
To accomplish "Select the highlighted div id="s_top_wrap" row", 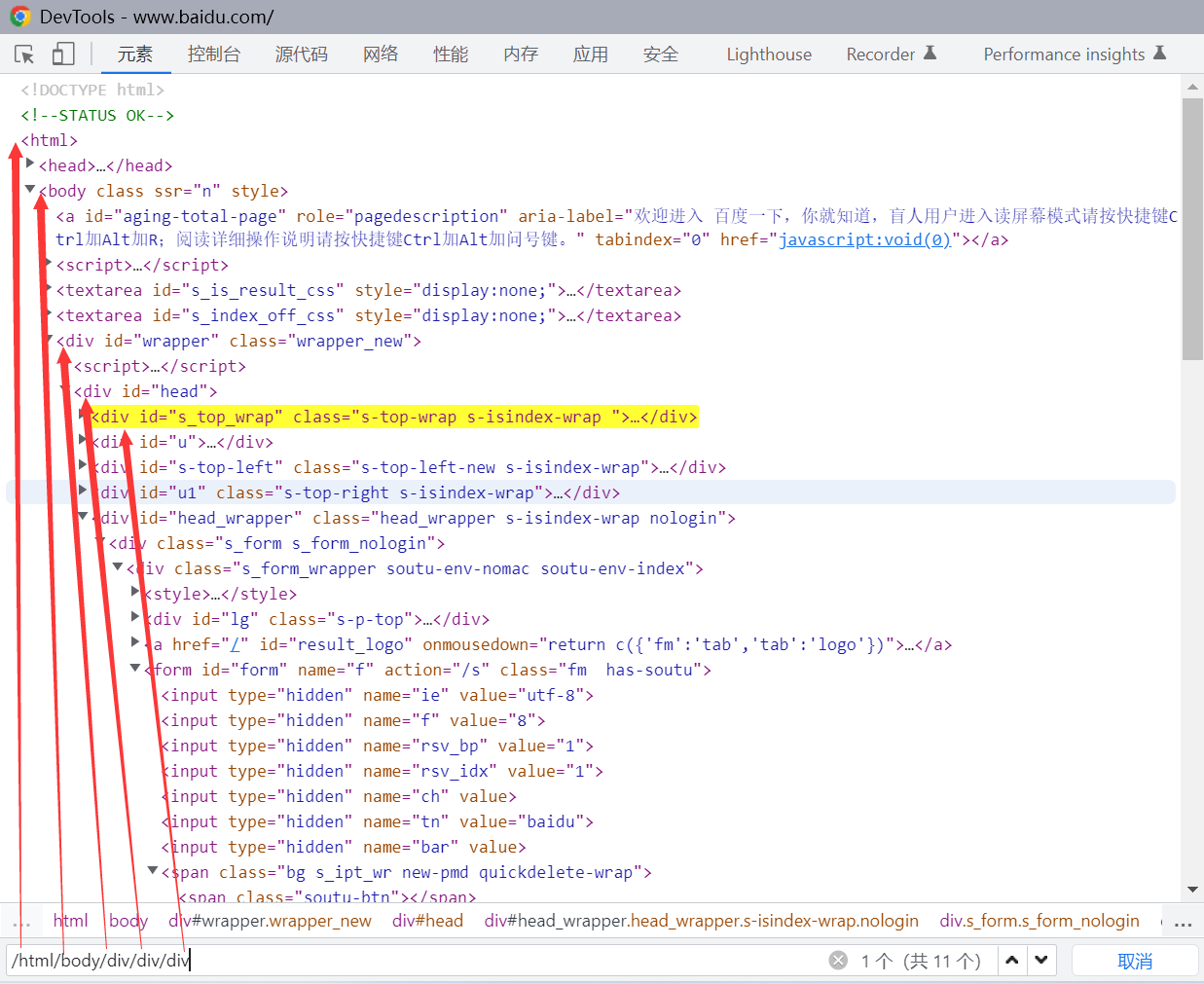I will 394,417.
